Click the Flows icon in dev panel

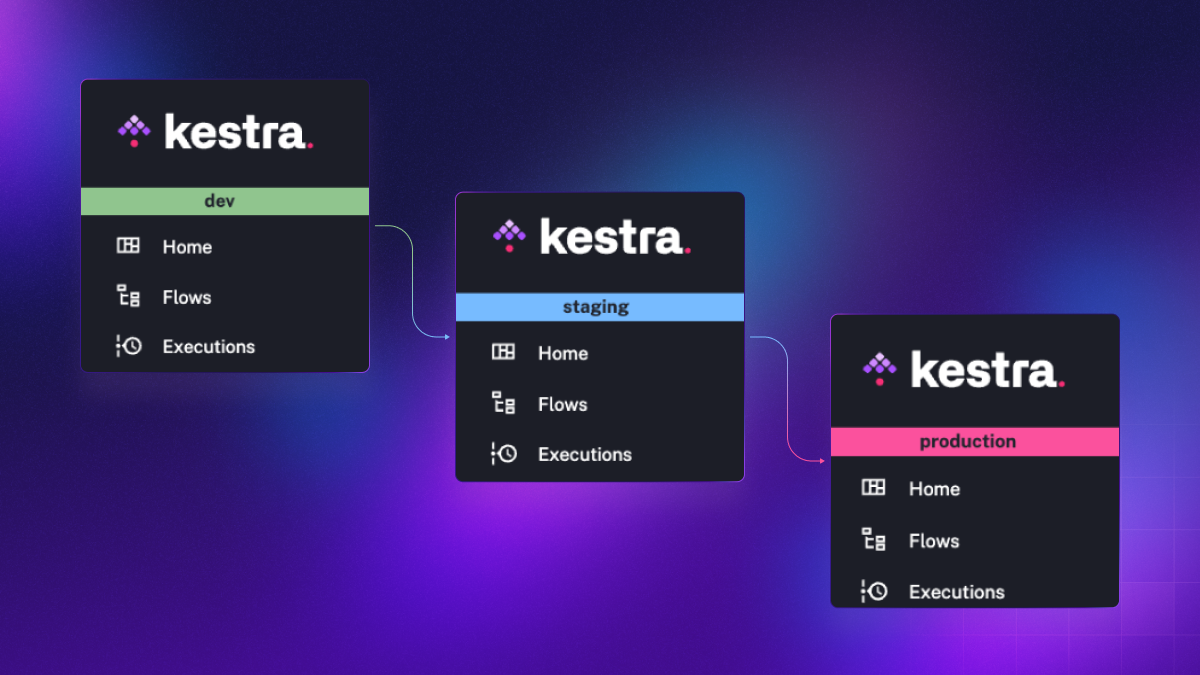[x=128, y=296]
